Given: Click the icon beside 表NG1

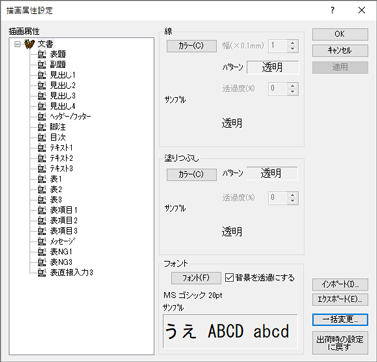Looking at the screenshot, I should pyautogui.click(x=42, y=252).
